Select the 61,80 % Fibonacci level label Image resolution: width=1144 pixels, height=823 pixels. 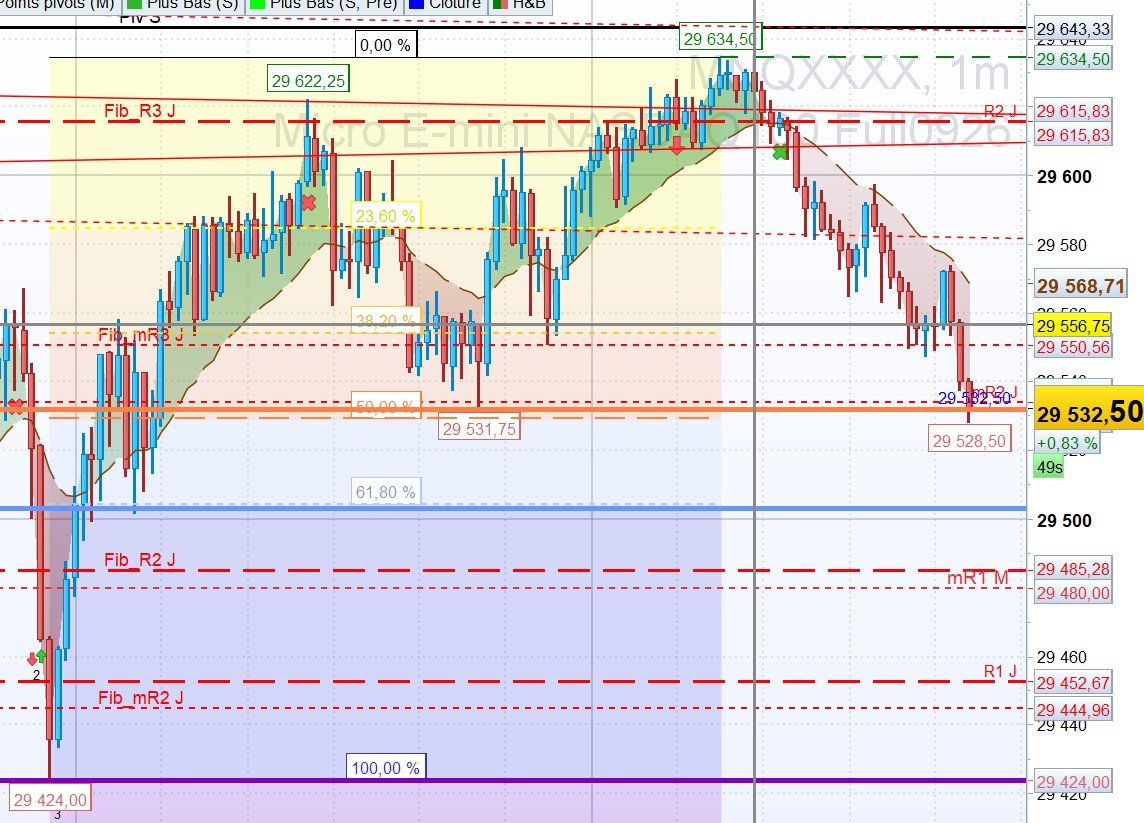[x=385, y=492]
